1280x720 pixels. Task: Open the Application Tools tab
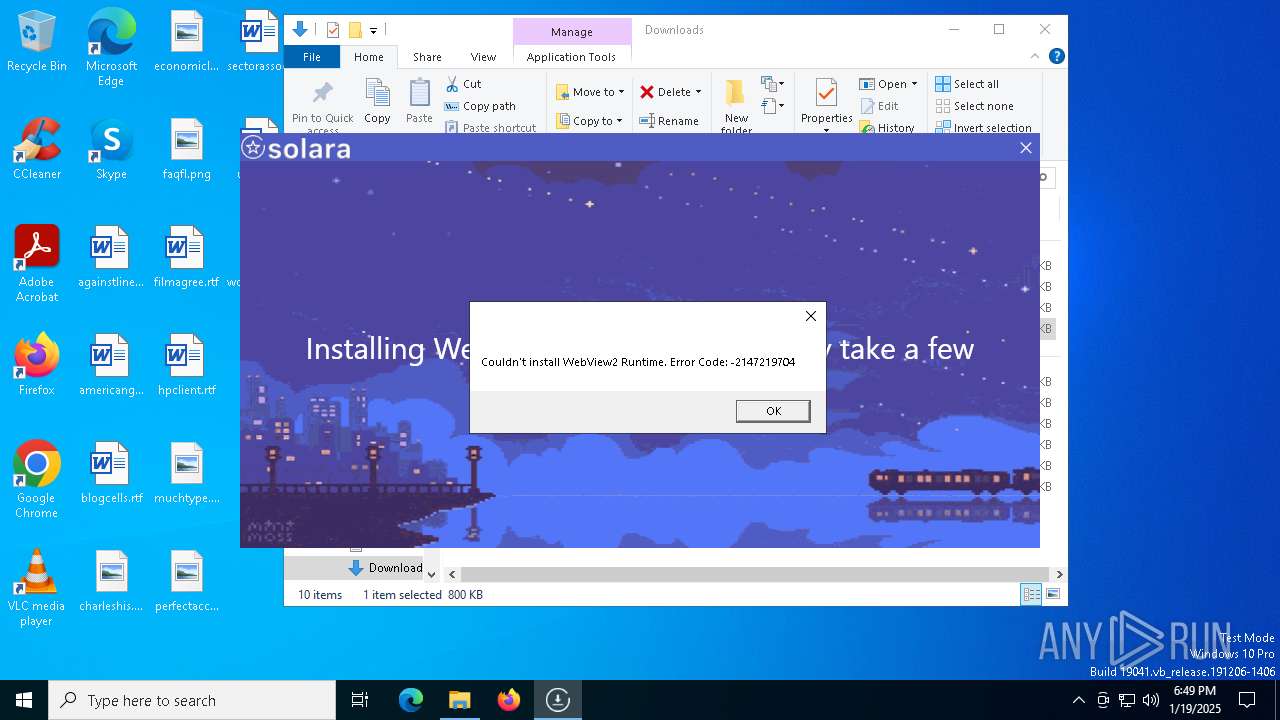tap(571, 57)
